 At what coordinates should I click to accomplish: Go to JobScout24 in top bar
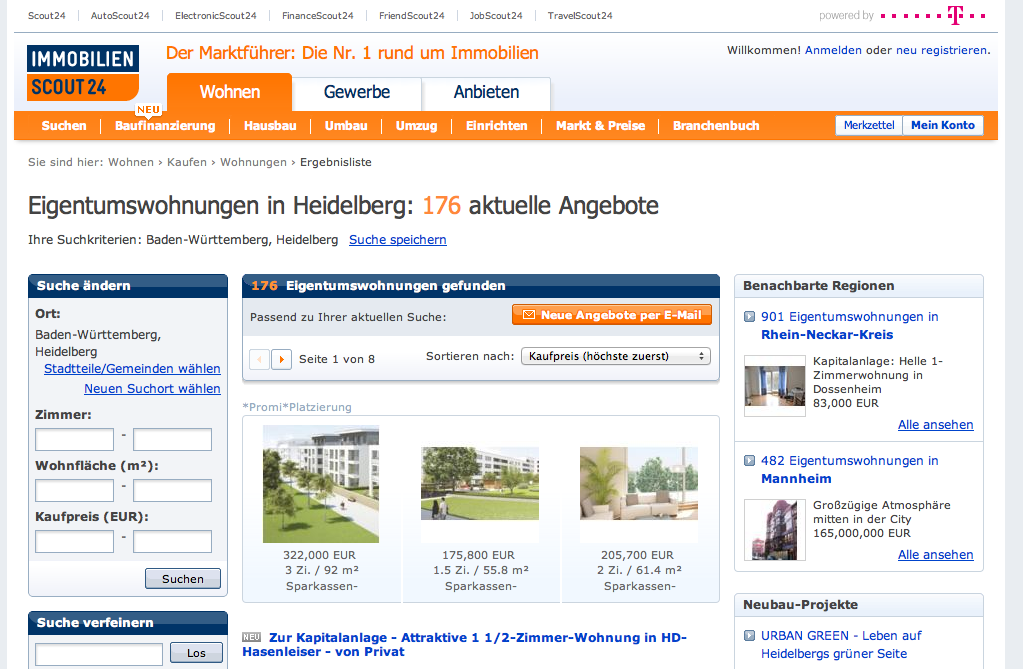496,16
